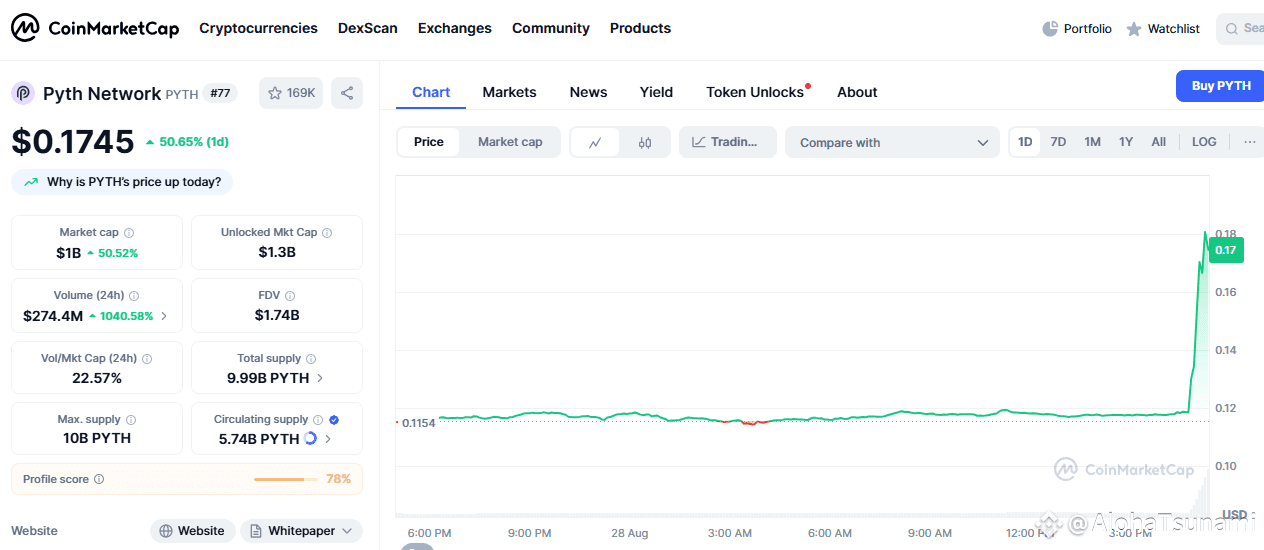The height and width of the screenshot is (550, 1264).
Task: Expand Total supply details chevron
Action: click(320, 378)
